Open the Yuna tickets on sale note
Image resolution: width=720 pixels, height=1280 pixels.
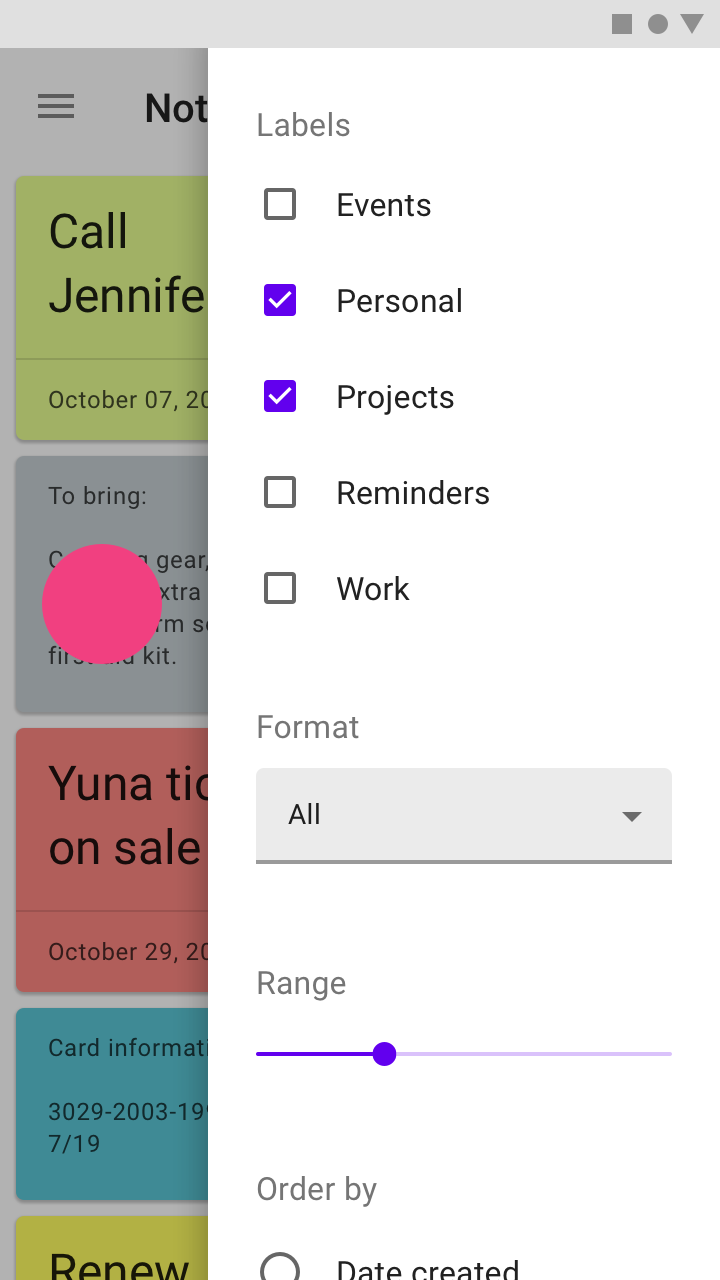(x=112, y=860)
